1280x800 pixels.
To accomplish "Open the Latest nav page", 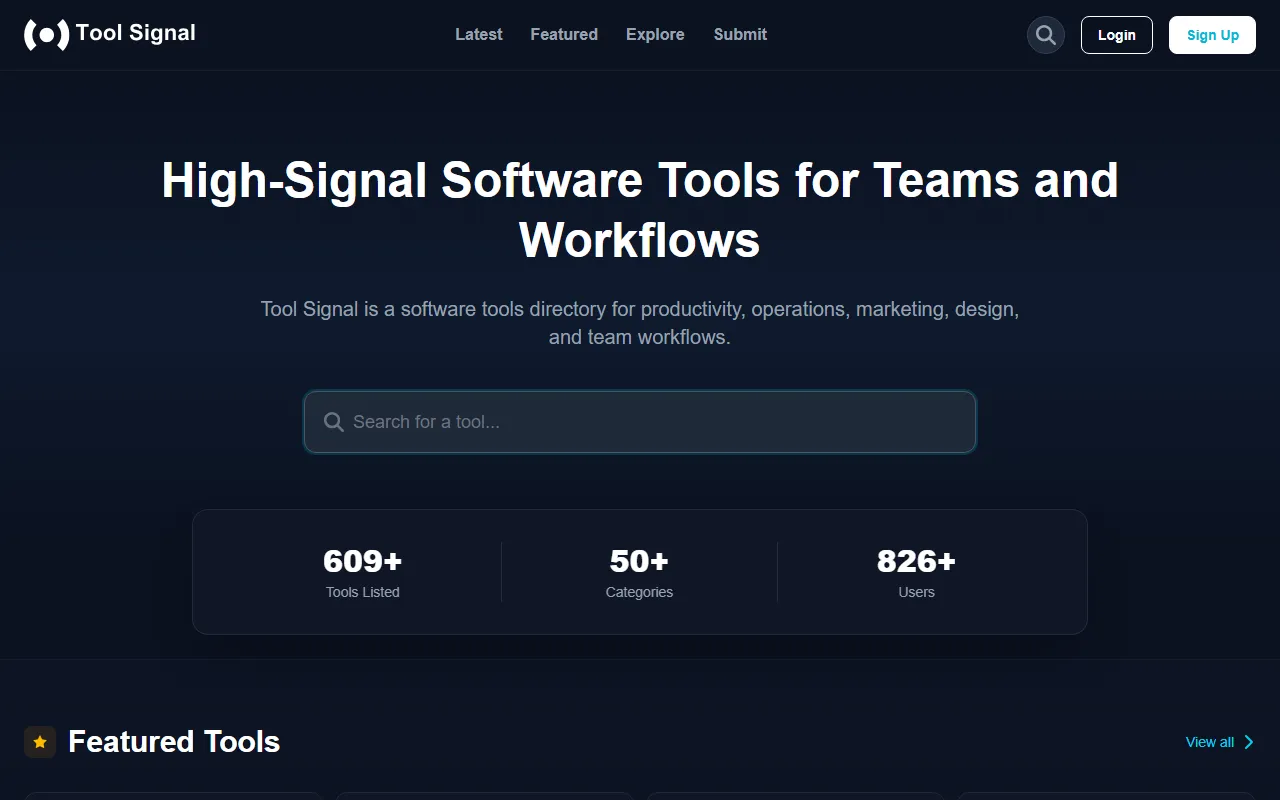I will click(478, 35).
